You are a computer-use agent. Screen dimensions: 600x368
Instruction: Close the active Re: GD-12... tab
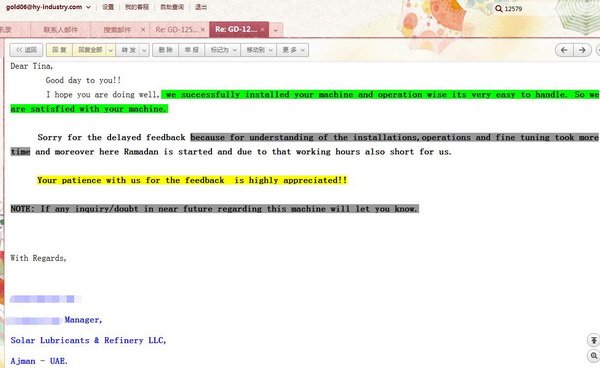tap(262, 29)
